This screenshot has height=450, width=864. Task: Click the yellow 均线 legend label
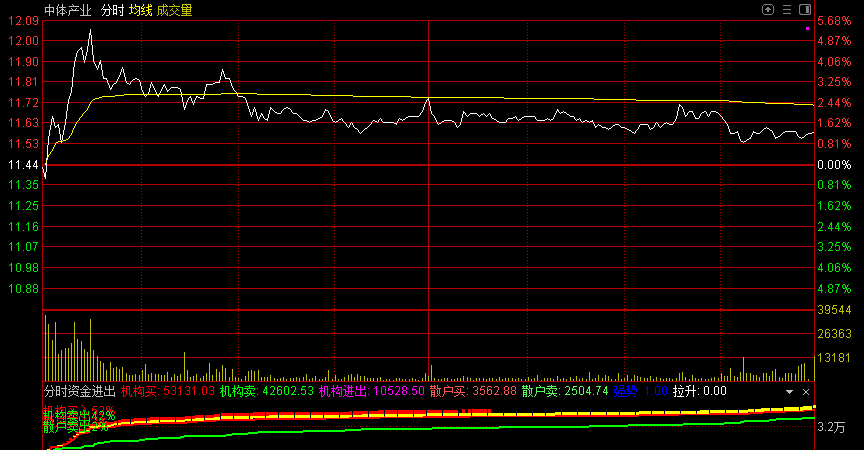tap(140, 10)
